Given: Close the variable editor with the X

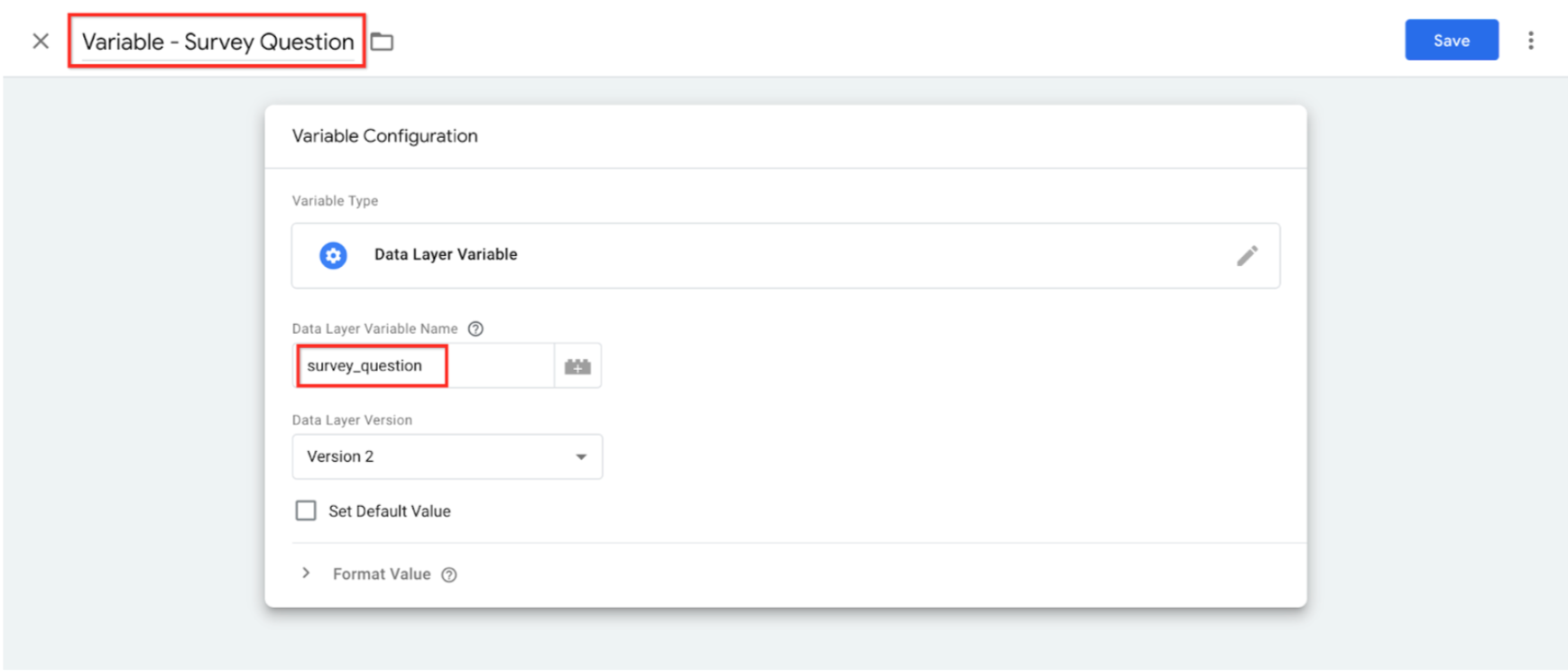Looking at the screenshot, I should pyautogui.click(x=41, y=41).
